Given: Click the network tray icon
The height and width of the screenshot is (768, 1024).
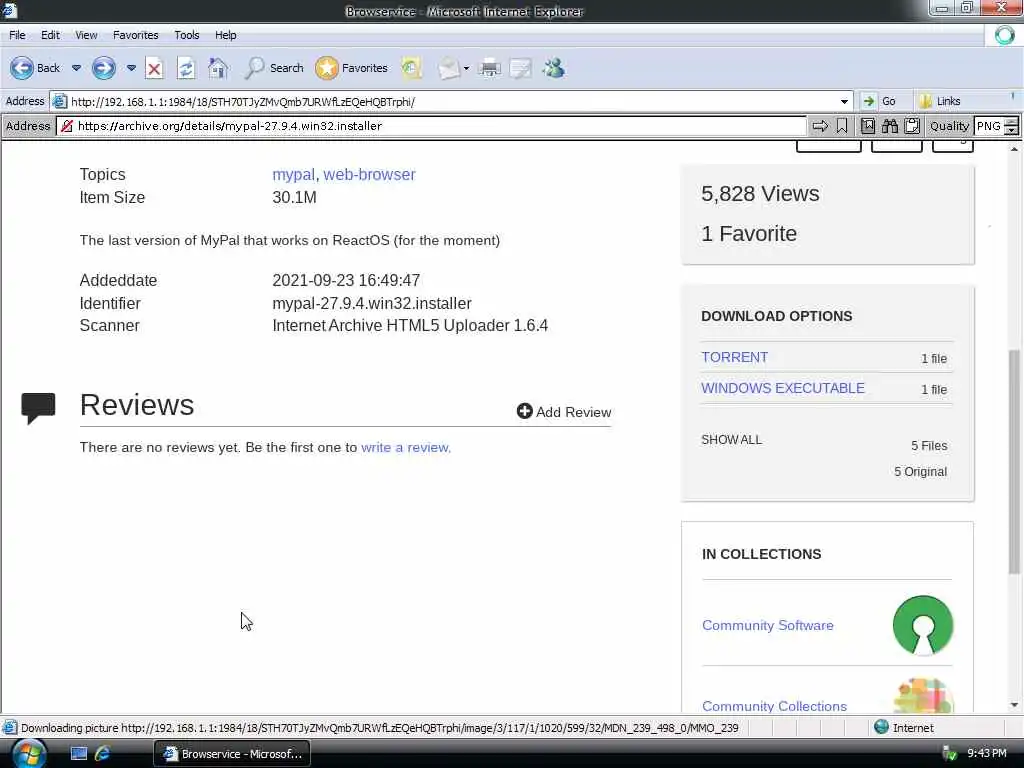Looking at the screenshot, I should pos(950,754).
